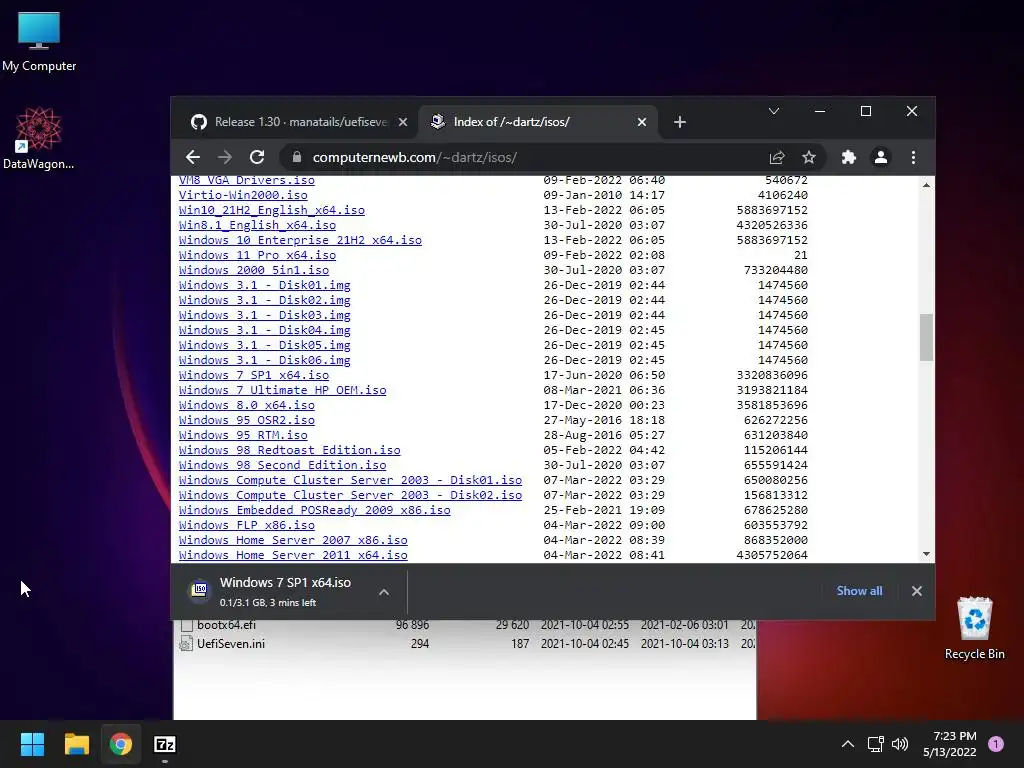1024x768 pixels.
Task: Show all downloads
Action: (x=859, y=590)
